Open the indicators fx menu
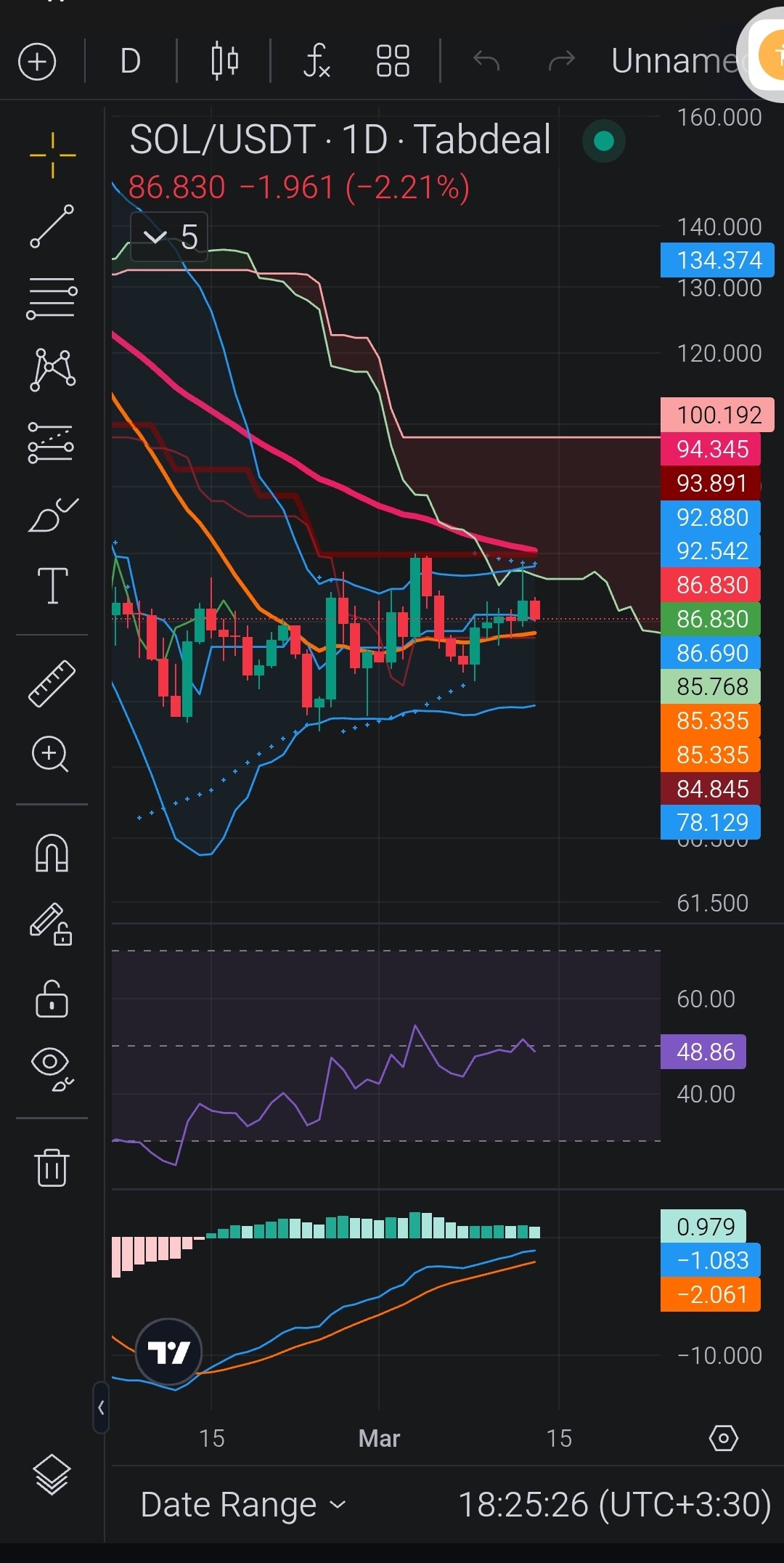Viewport: 784px width, 1563px height. point(317,61)
